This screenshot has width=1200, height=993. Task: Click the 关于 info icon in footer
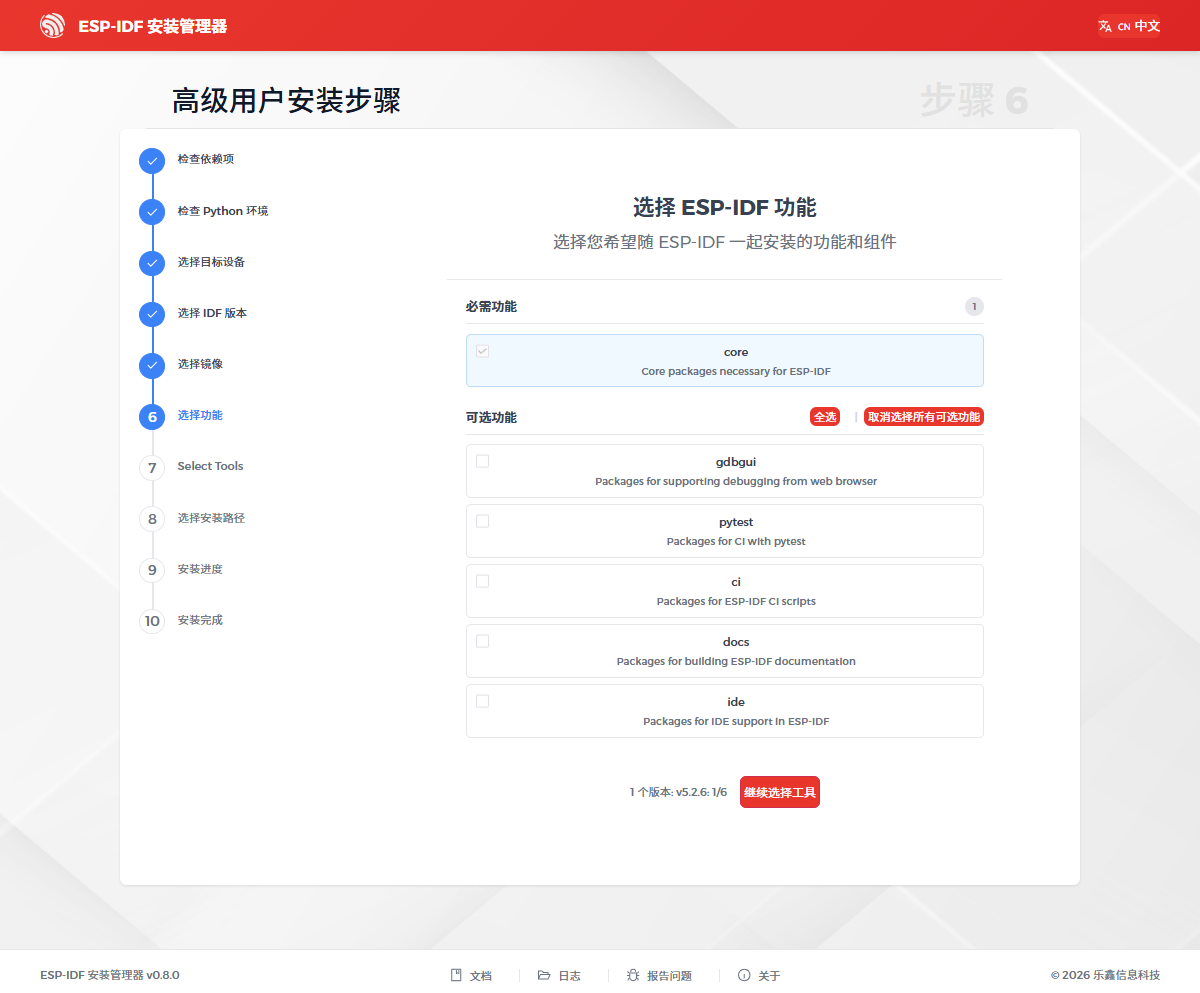pos(744,975)
